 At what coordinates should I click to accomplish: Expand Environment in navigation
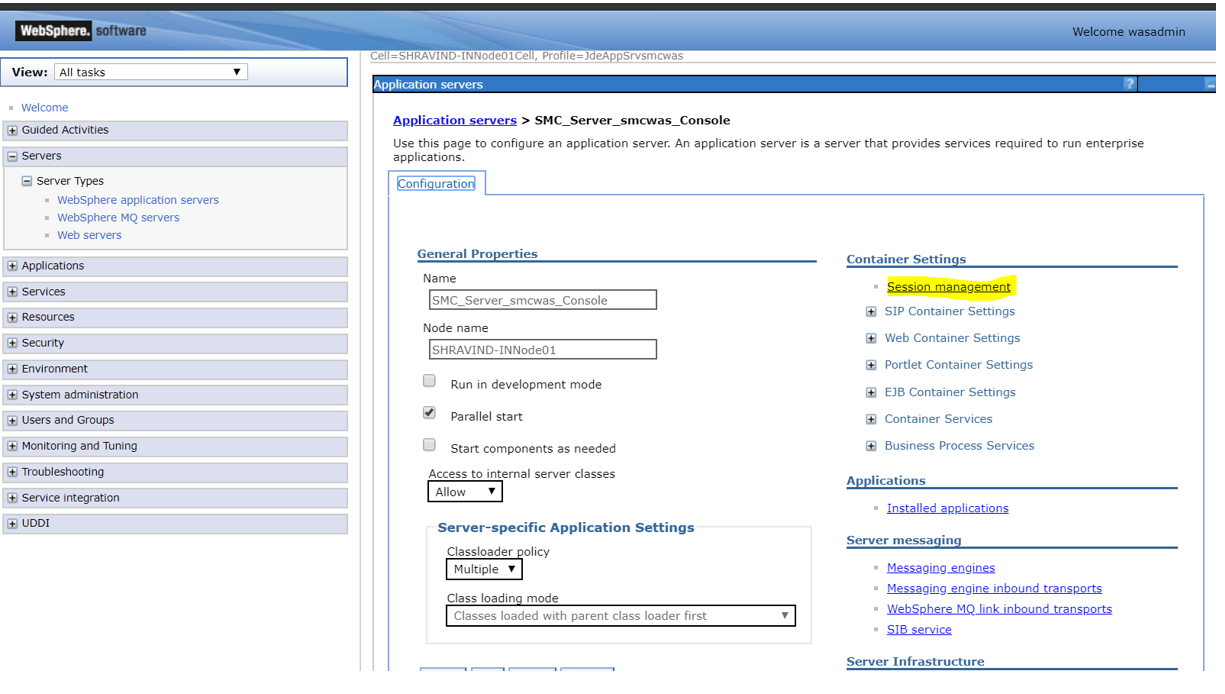pos(12,369)
